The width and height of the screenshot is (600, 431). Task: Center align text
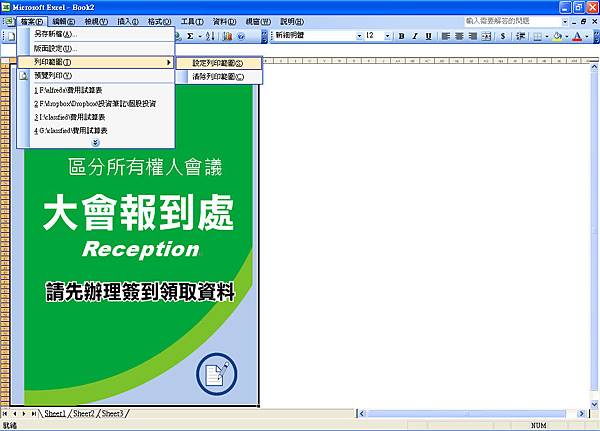tap(459, 36)
